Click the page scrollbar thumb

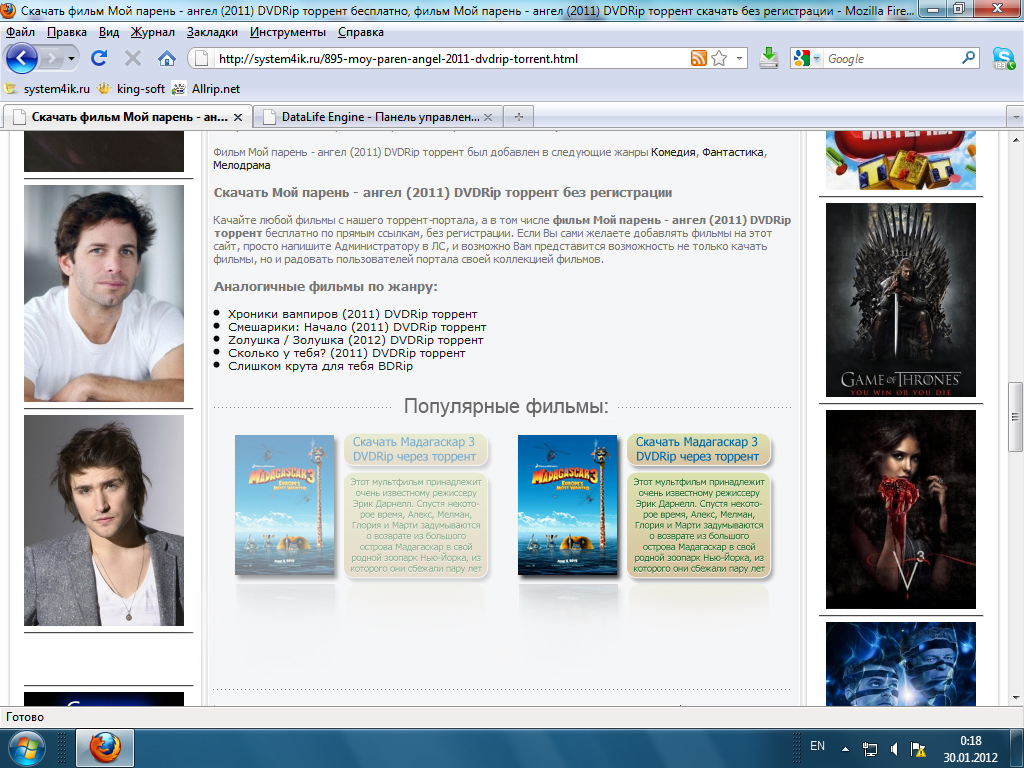(x=1016, y=417)
